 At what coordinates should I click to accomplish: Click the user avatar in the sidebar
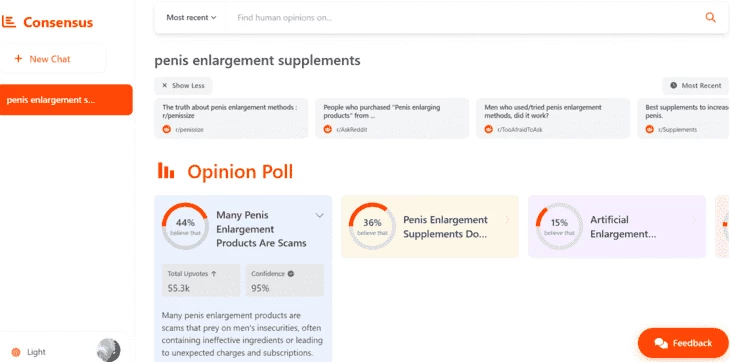pos(108,350)
